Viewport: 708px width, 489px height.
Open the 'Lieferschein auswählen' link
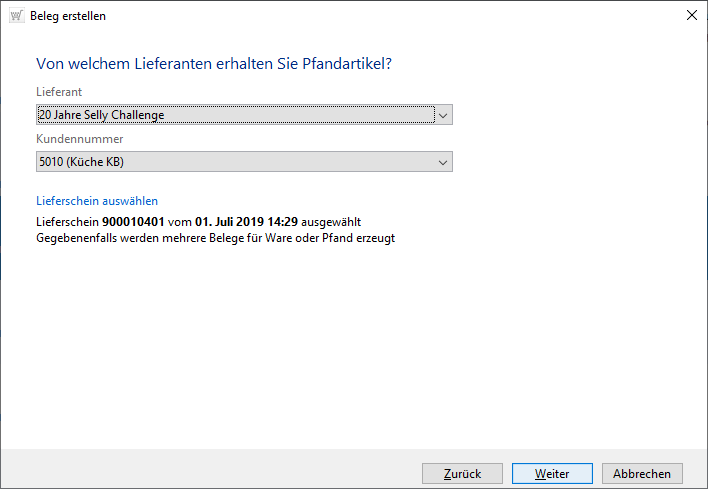[x=97, y=201]
